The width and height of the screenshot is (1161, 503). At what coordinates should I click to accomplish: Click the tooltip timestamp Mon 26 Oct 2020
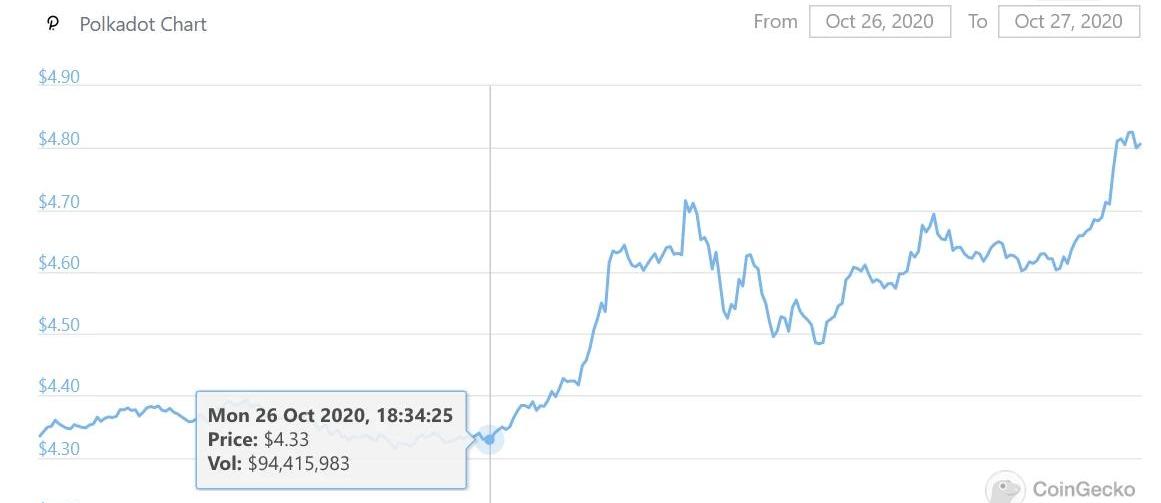pyautogui.click(x=330, y=415)
